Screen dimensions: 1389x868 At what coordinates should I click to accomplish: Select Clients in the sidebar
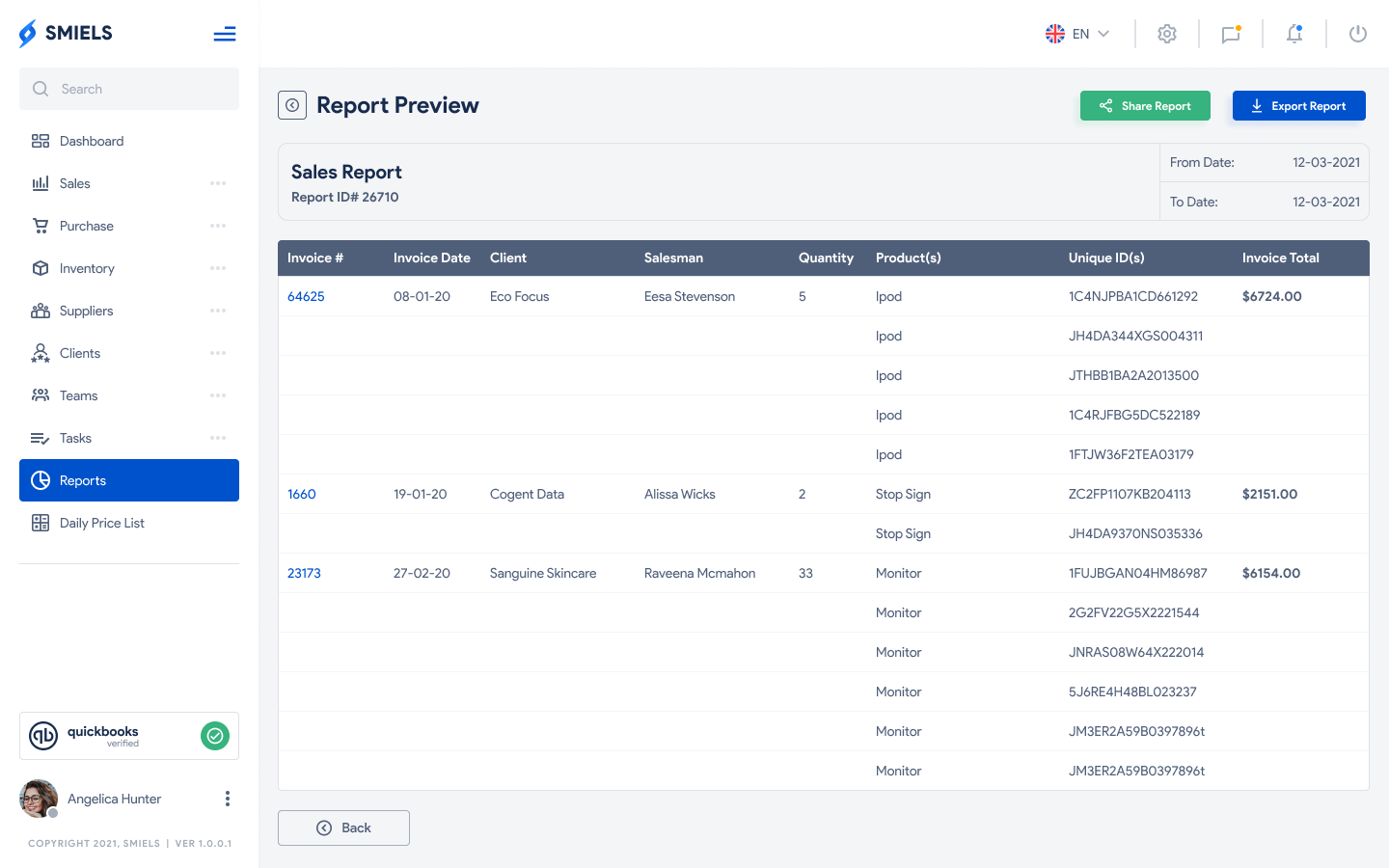(80, 353)
